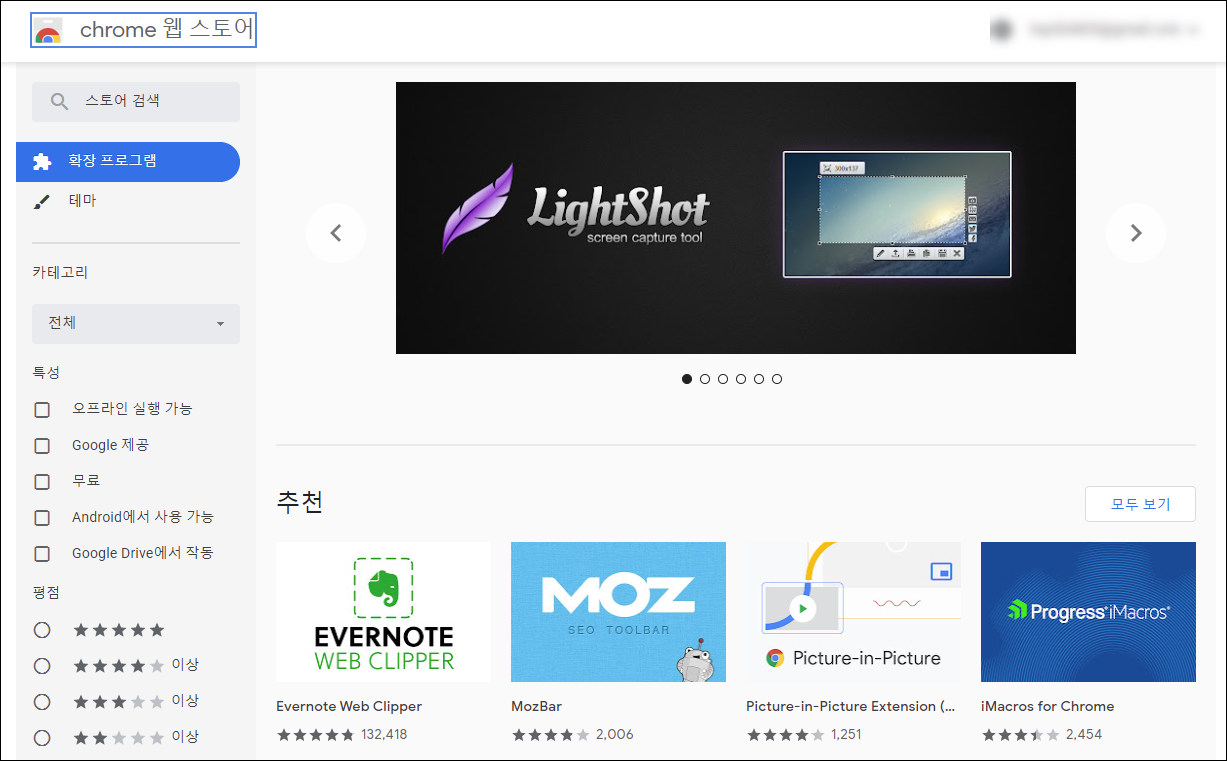This screenshot has height=761, width=1227.
Task: Check the Google 제공 filter checkbox
Action: 41,445
